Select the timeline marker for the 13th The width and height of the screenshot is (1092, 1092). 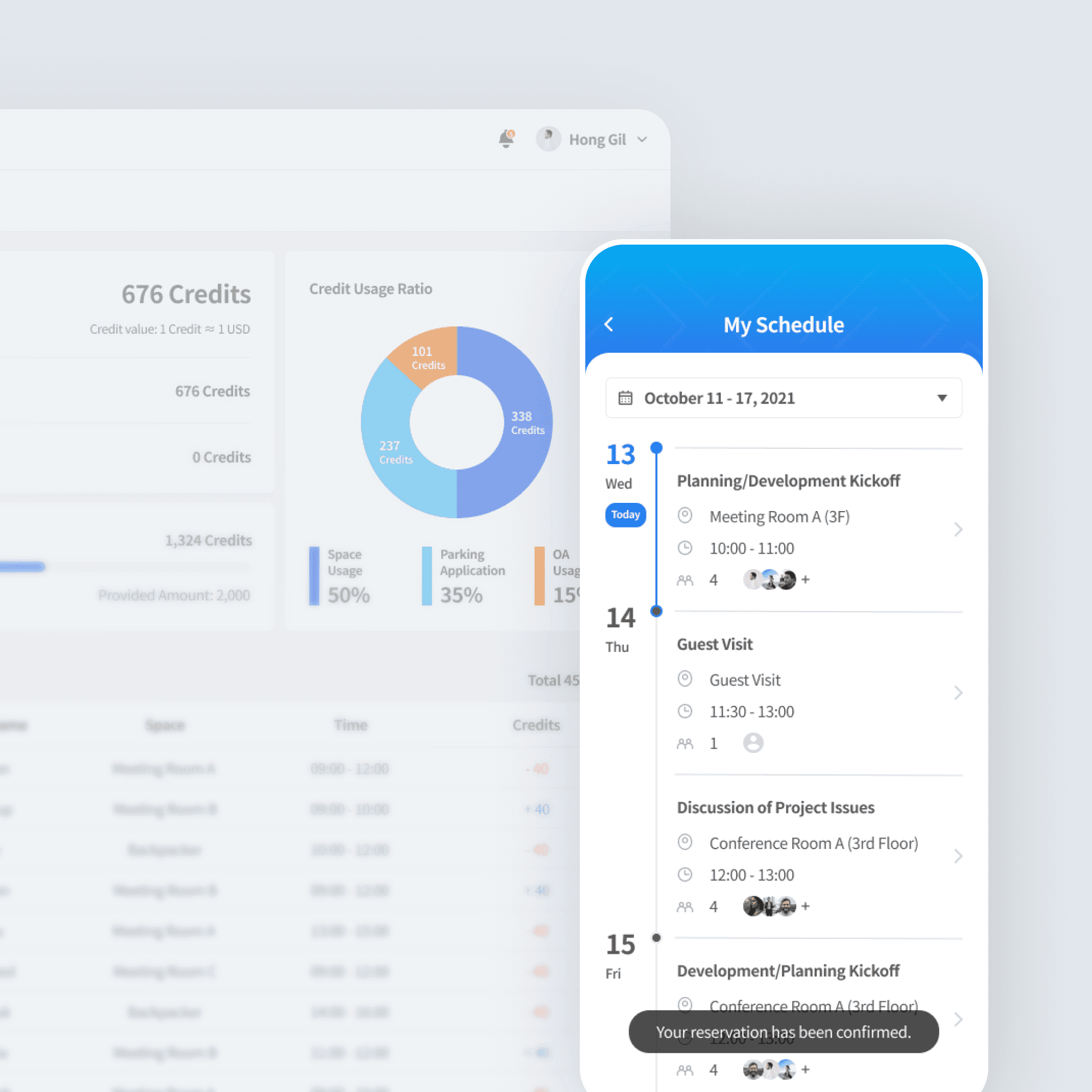pos(656,448)
